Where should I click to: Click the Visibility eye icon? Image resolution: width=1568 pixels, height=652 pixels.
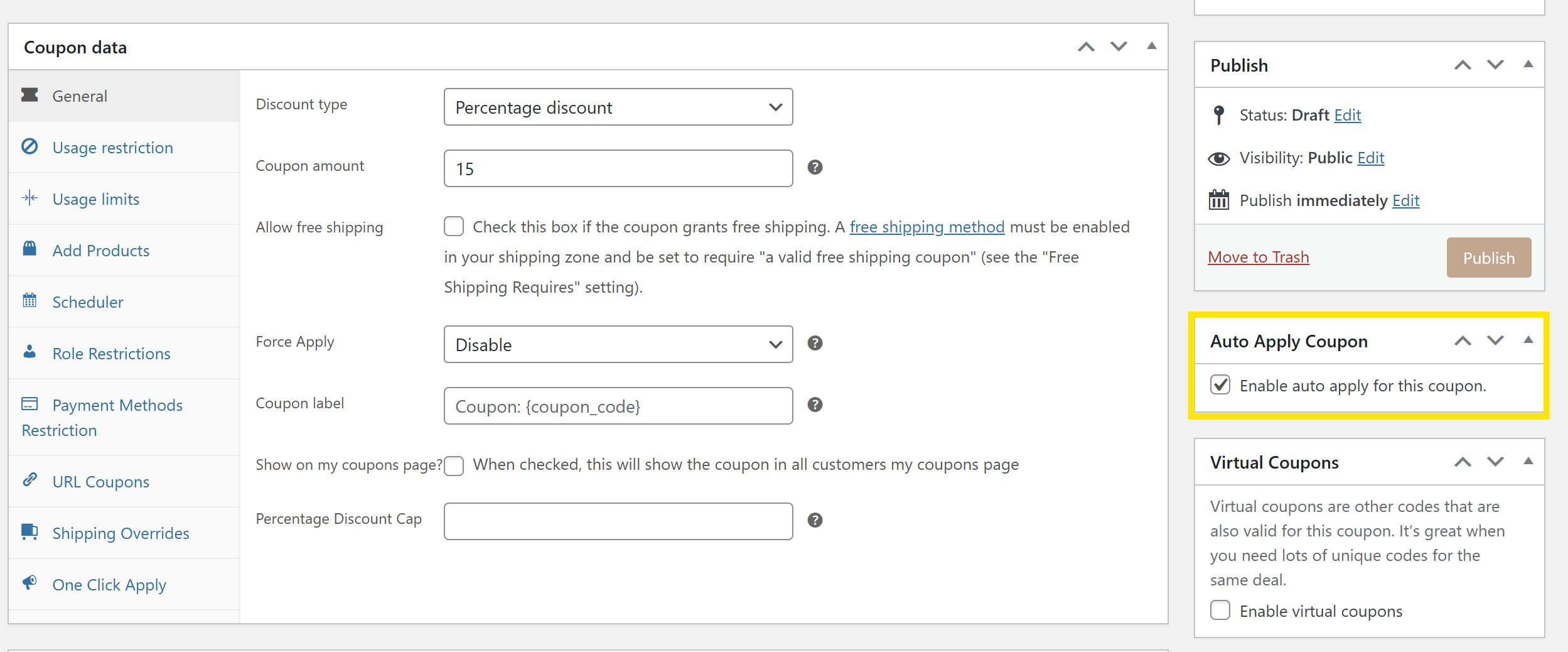pos(1219,158)
